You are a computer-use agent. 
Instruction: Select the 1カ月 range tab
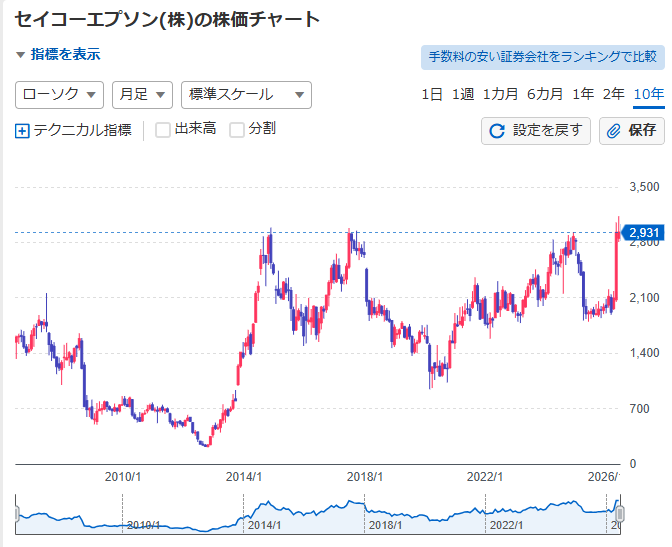pos(501,94)
